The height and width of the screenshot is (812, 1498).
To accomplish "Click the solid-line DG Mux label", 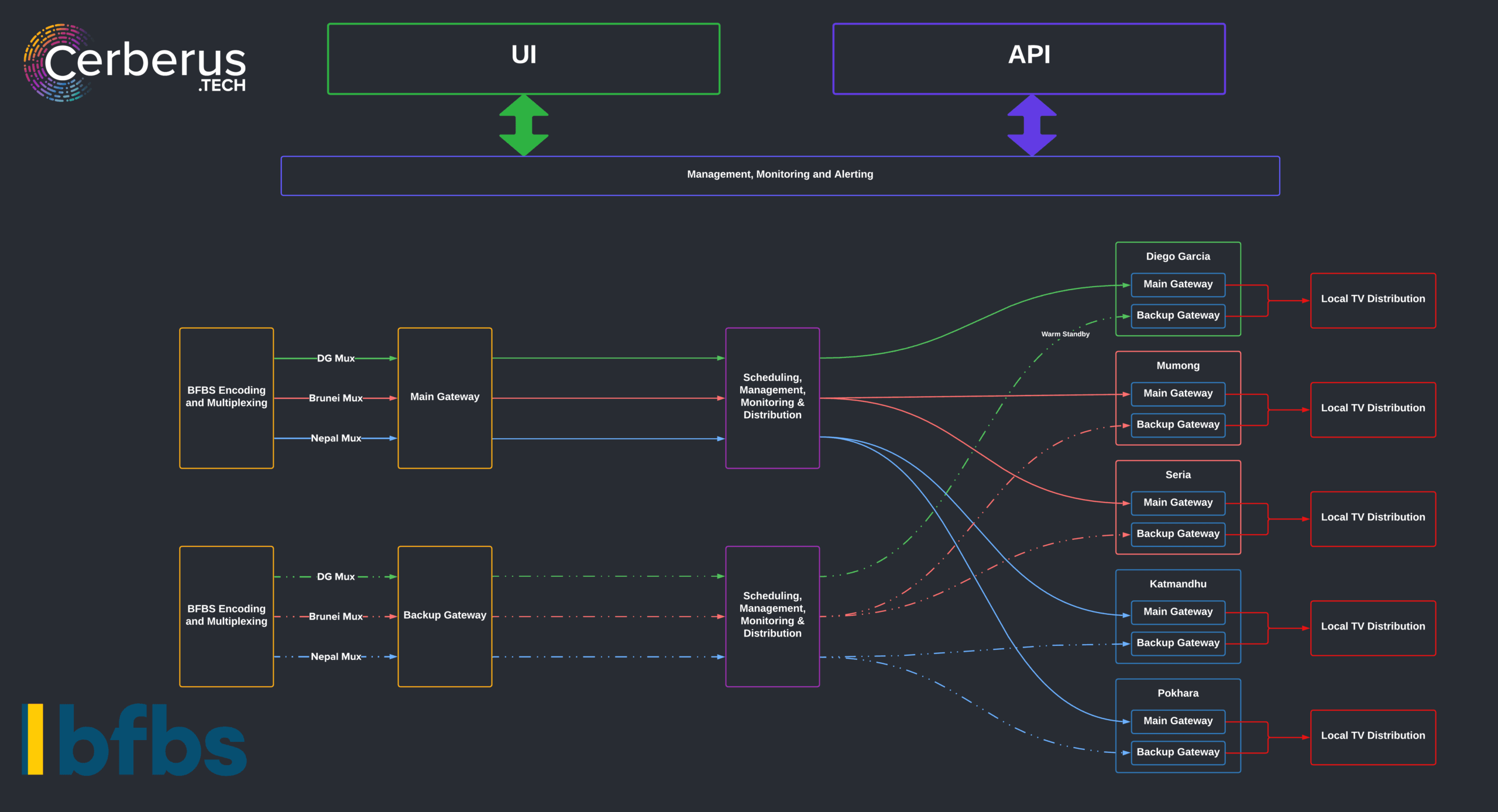I will tap(336, 358).
